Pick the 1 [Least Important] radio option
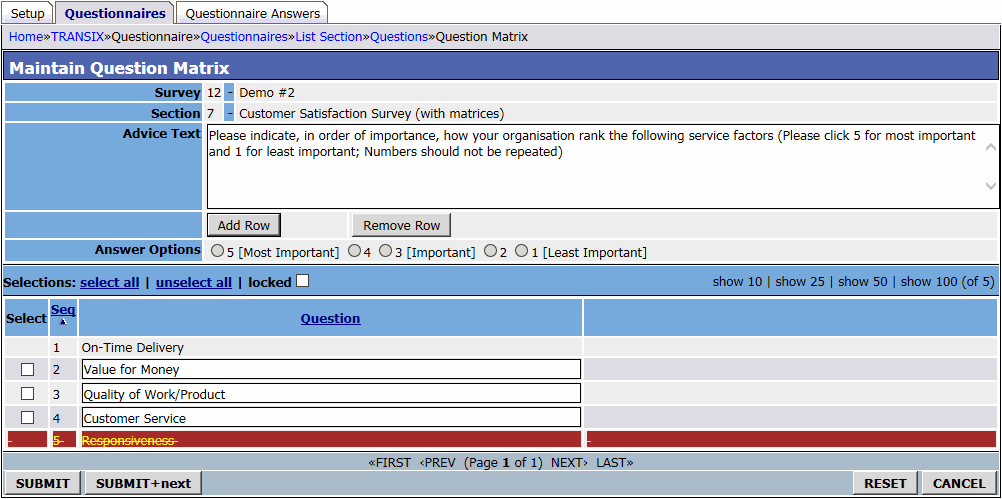This screenshot has width=1002, height=499. pyautogui.click(x=521, y=252)
